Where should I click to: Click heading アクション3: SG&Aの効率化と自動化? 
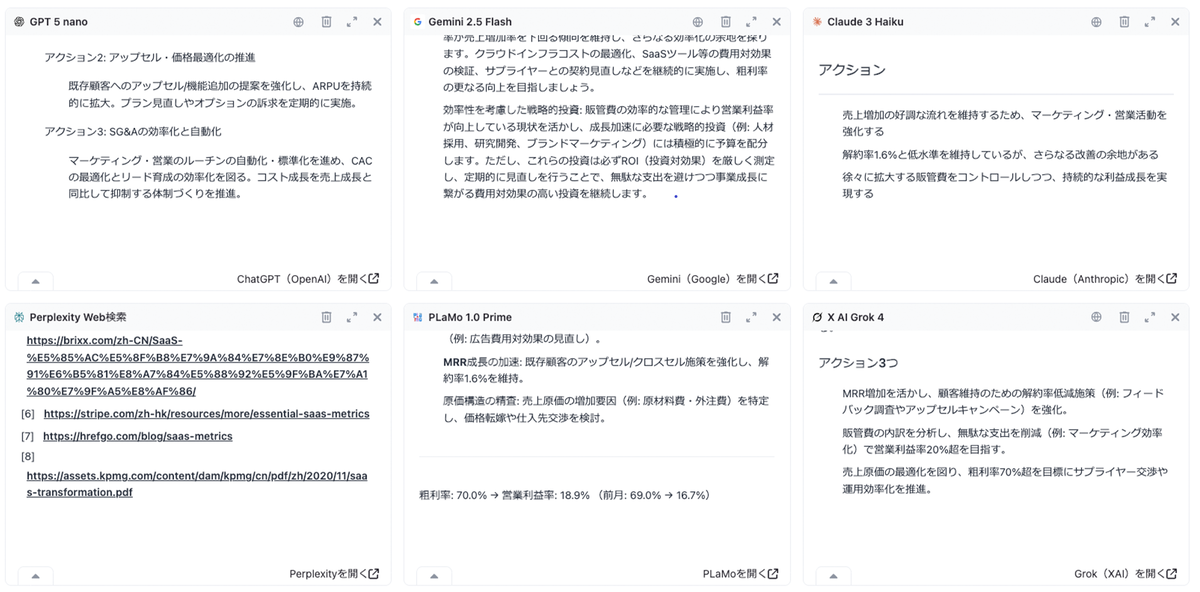133,131
